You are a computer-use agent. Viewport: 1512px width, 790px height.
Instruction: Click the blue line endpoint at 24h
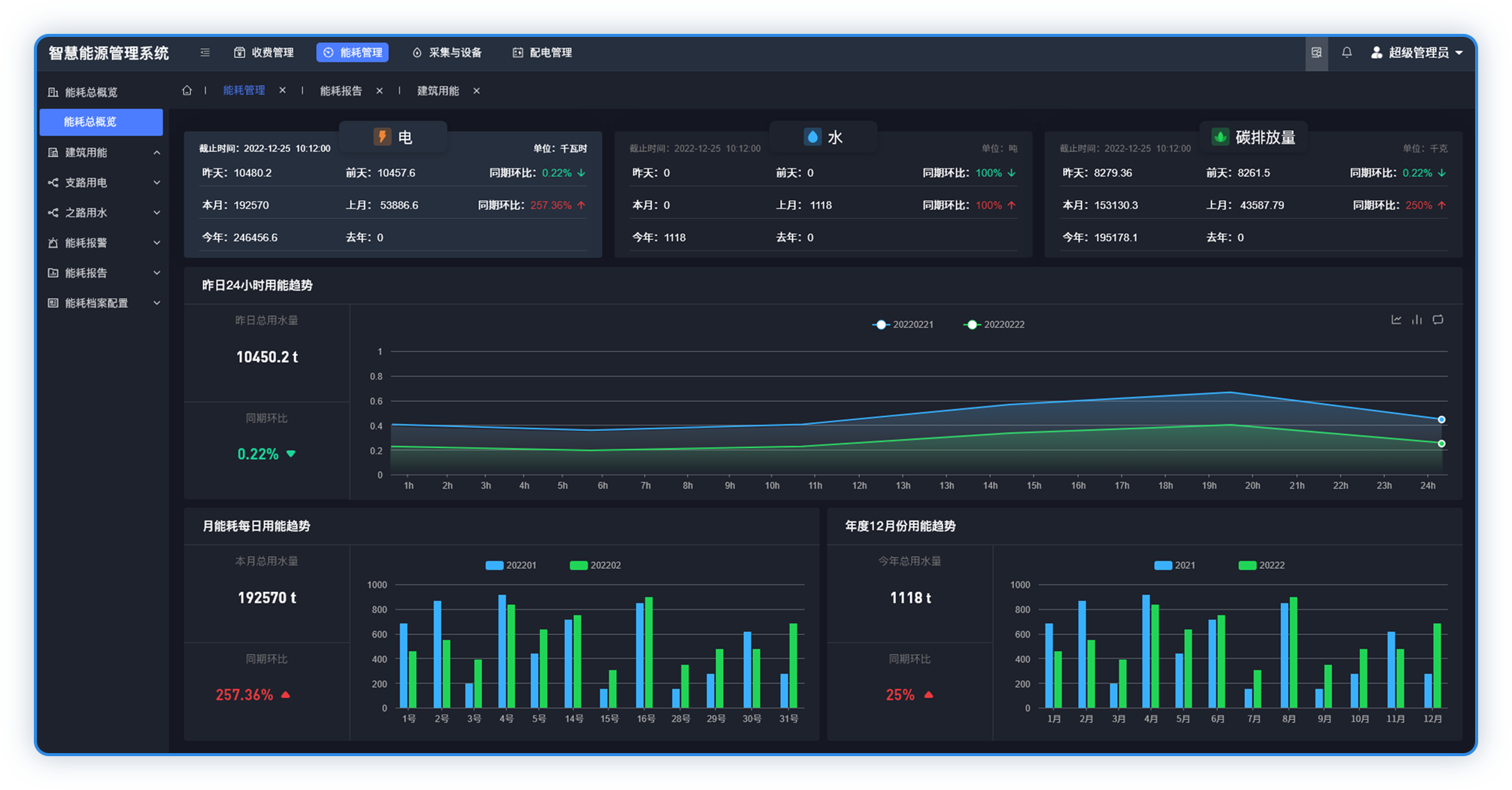pos(1441,419)
